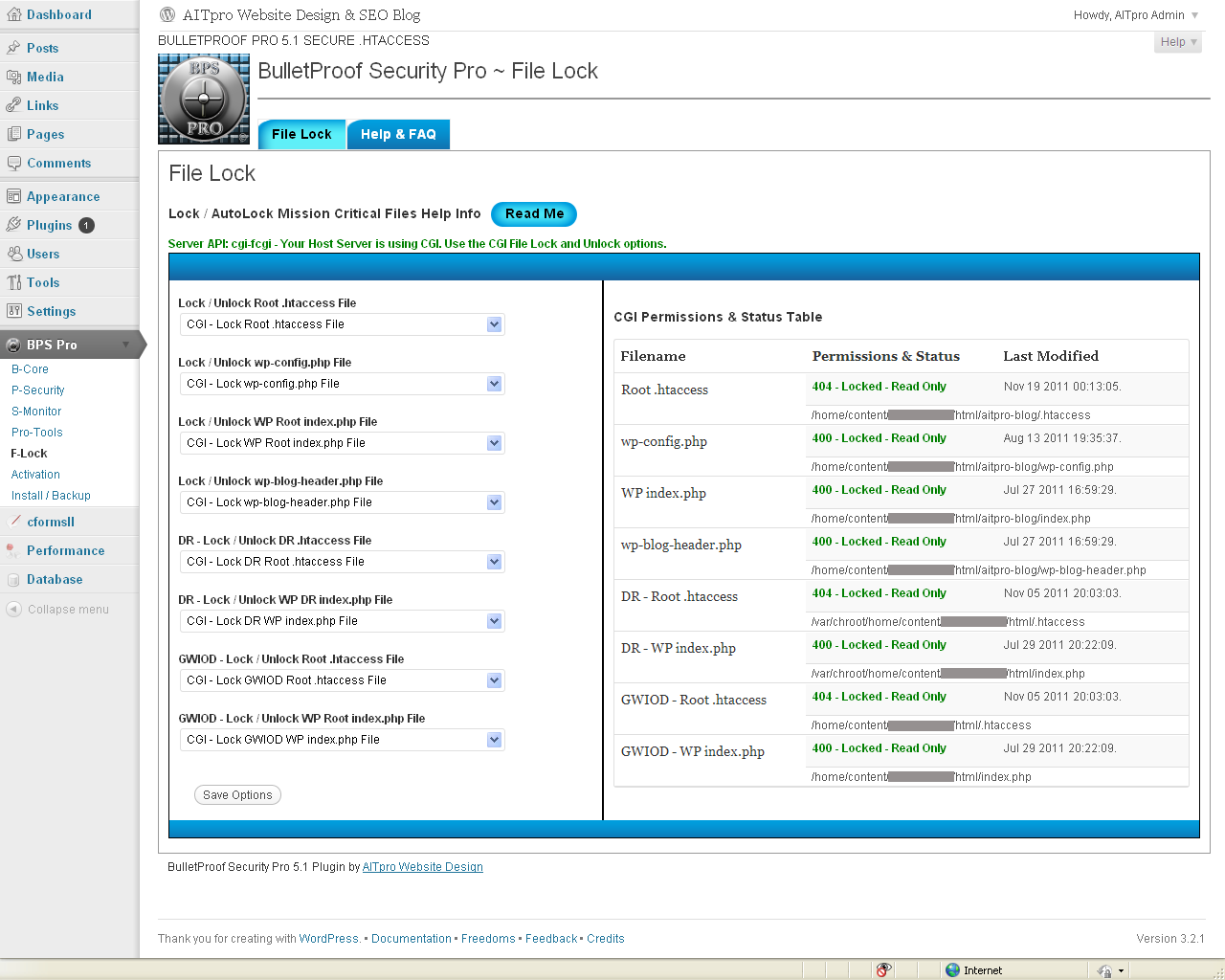Click the Version 3.2.1 footer text
1225x980 pixels.
[1170, 939]
